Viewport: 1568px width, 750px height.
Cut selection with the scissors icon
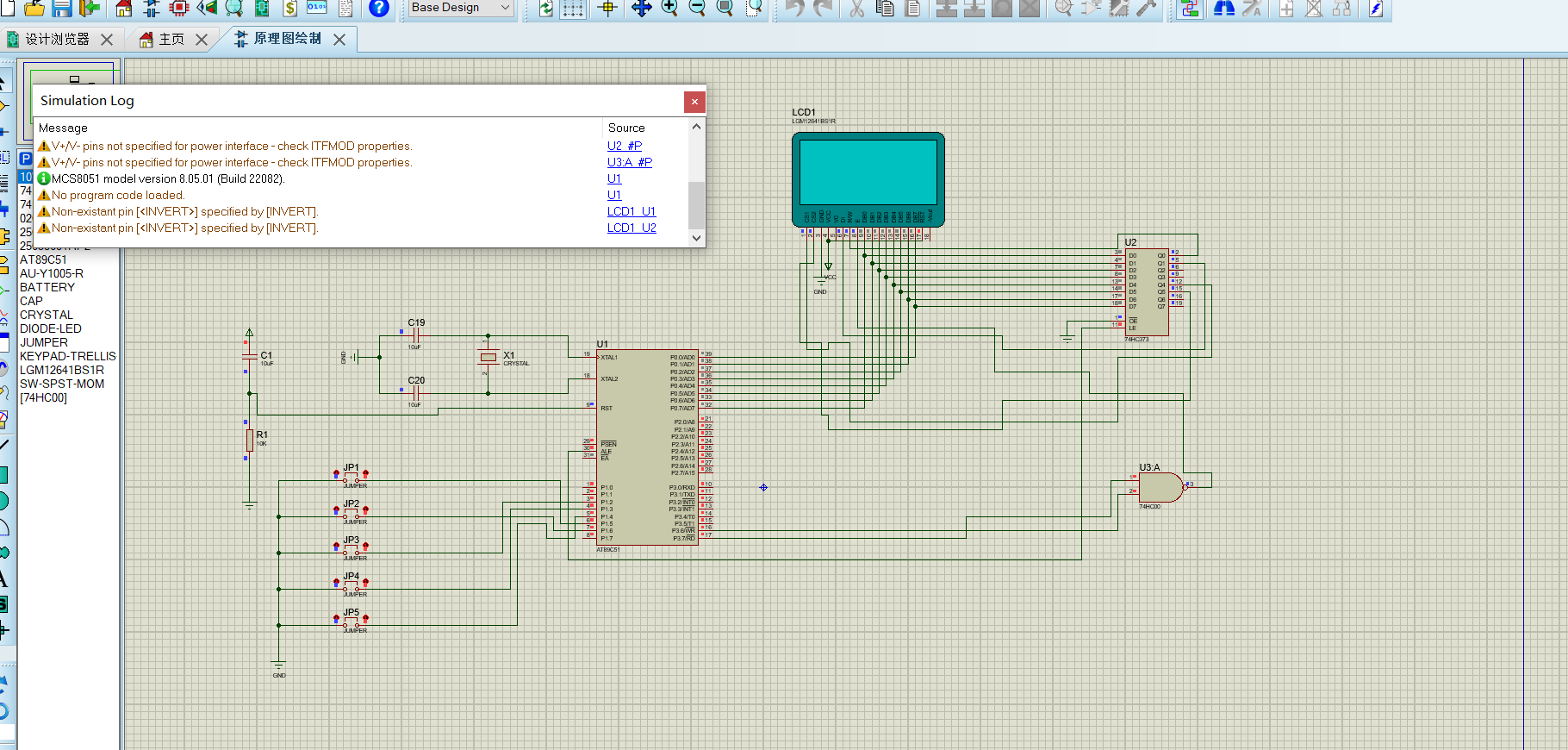[856, 9]
